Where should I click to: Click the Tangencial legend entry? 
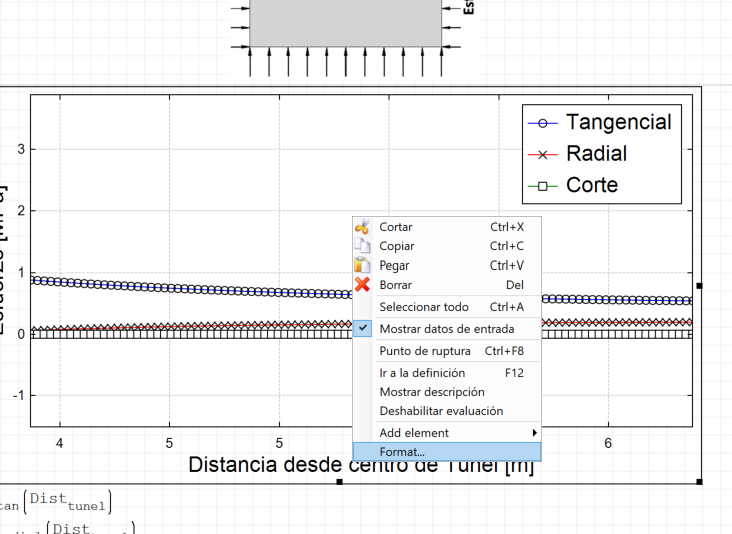coord(618,122)
